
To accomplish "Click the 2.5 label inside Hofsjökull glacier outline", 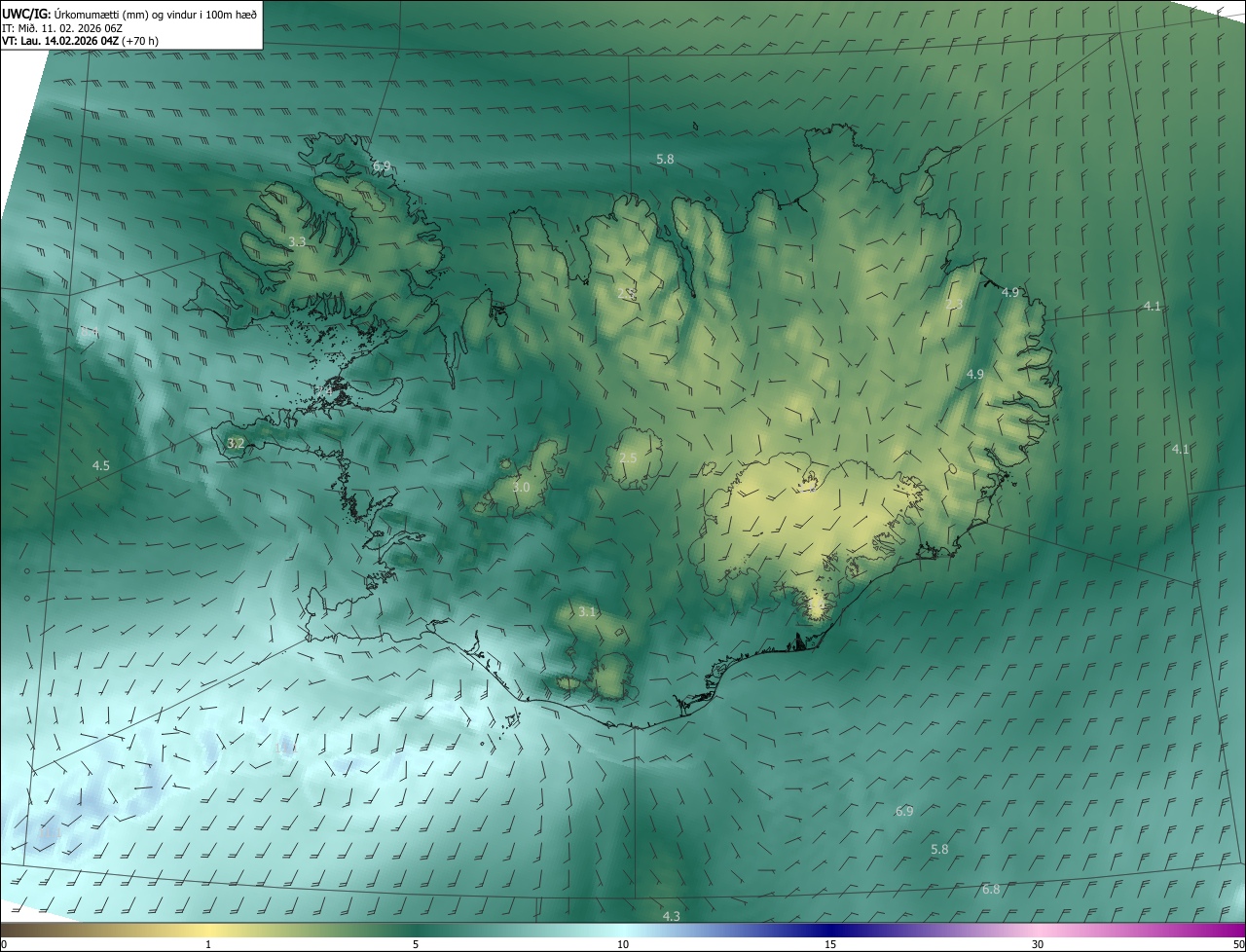I will pyautogui.click(x=628, y=458).
